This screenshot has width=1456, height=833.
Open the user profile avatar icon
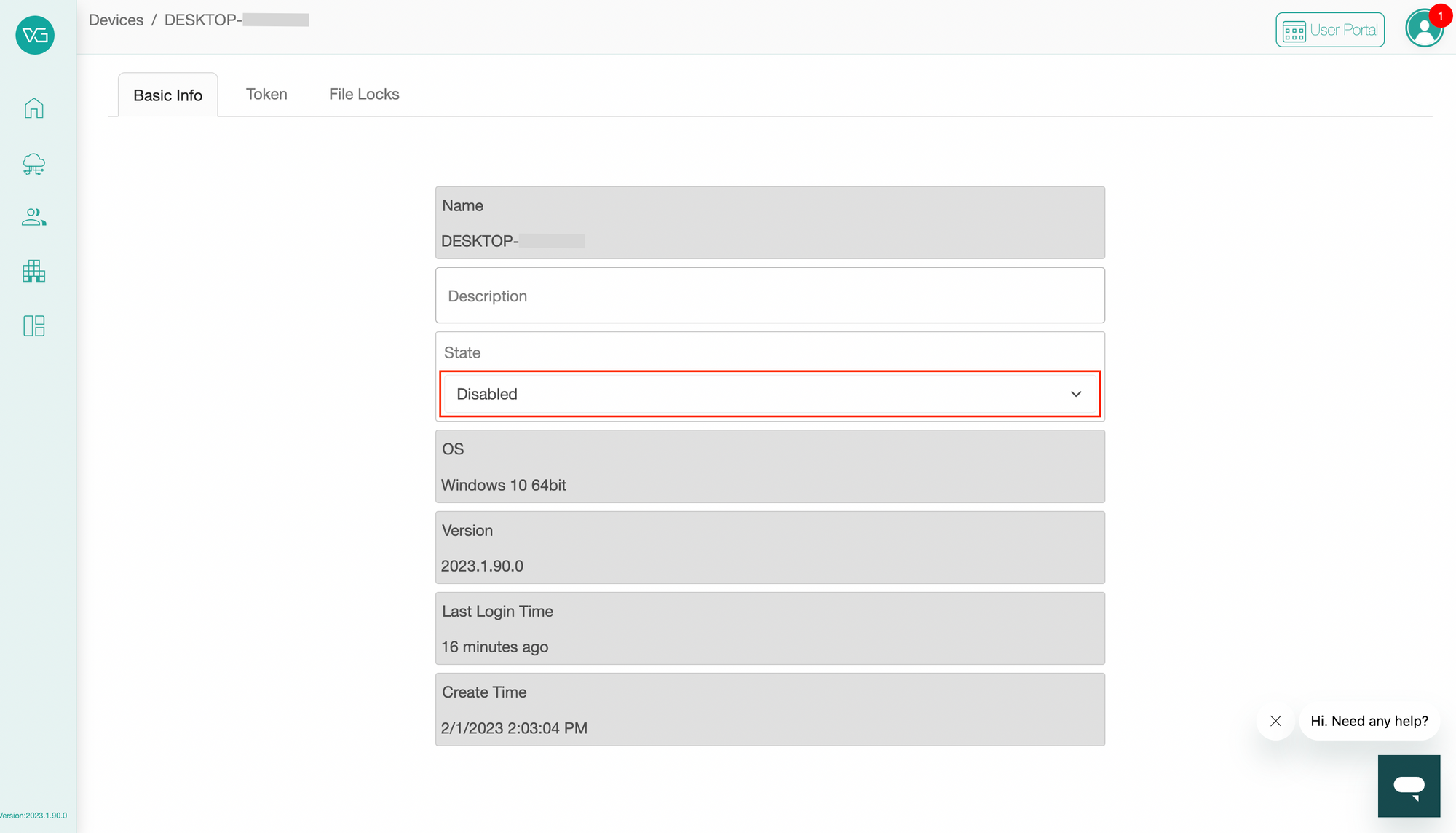[1423, 29]
